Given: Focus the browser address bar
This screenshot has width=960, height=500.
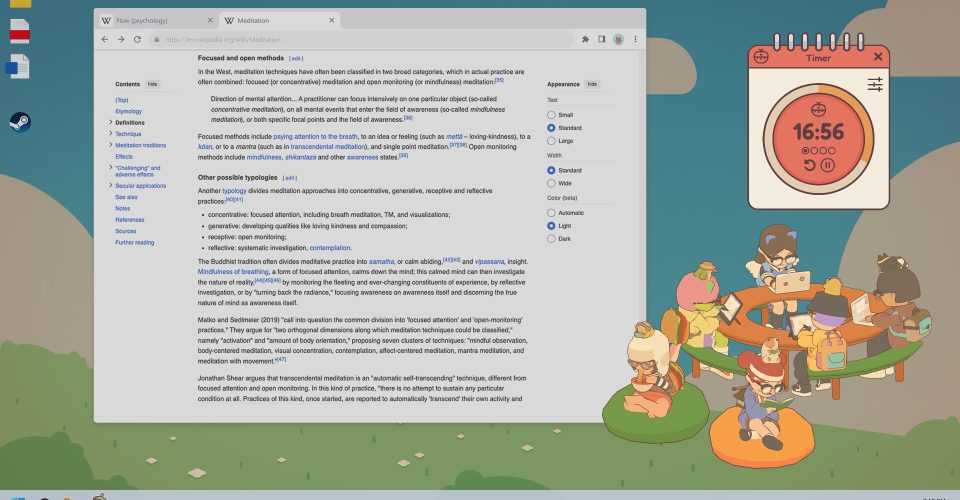Looking at the screenshot, I should click(361, 40).
